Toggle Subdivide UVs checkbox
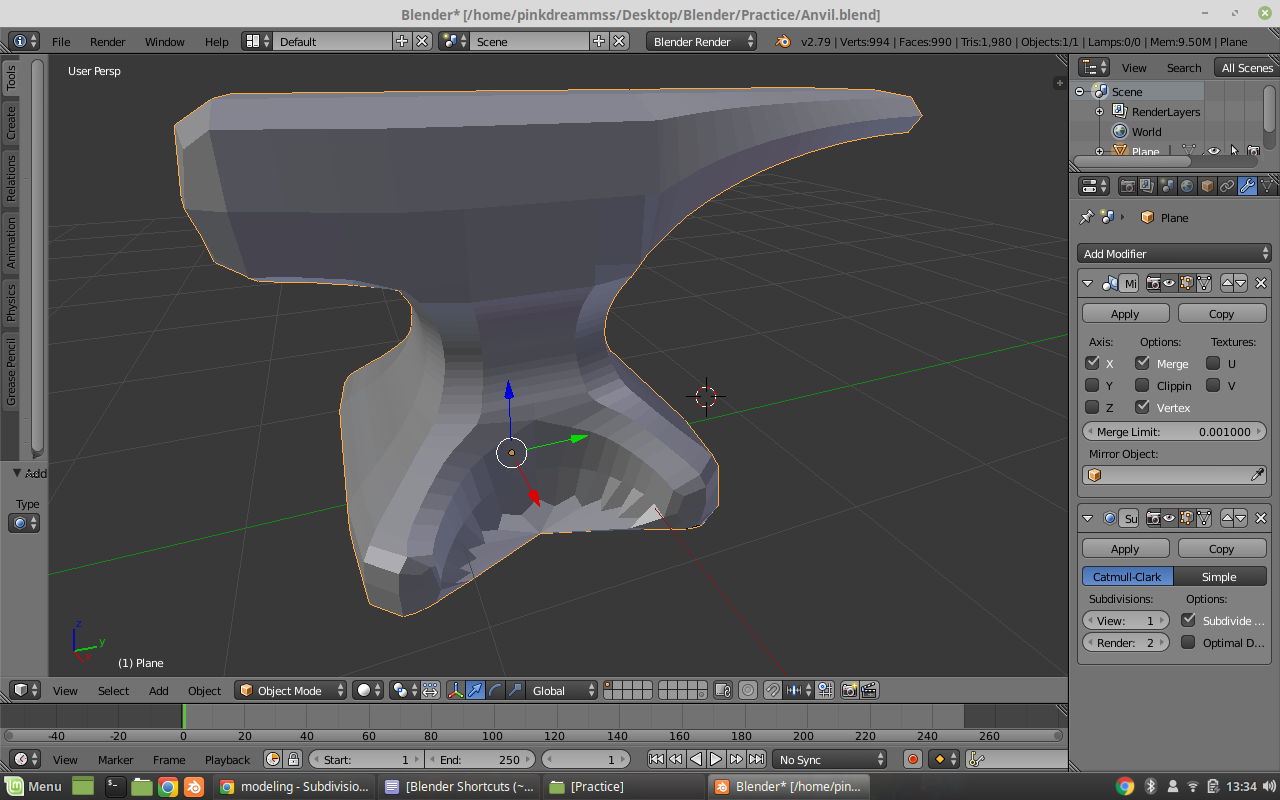Viewport: 1280px width, 800px height. click(1188, 620)
